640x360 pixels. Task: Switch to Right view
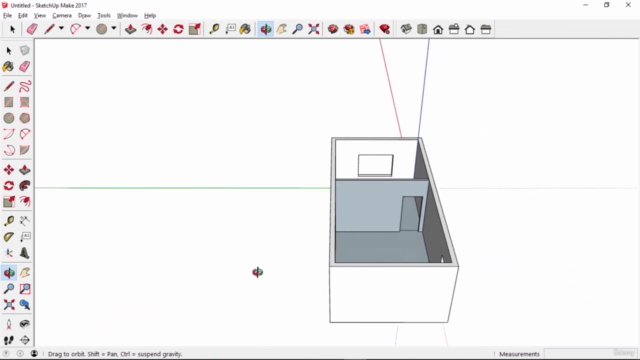(x=454, y=29)
